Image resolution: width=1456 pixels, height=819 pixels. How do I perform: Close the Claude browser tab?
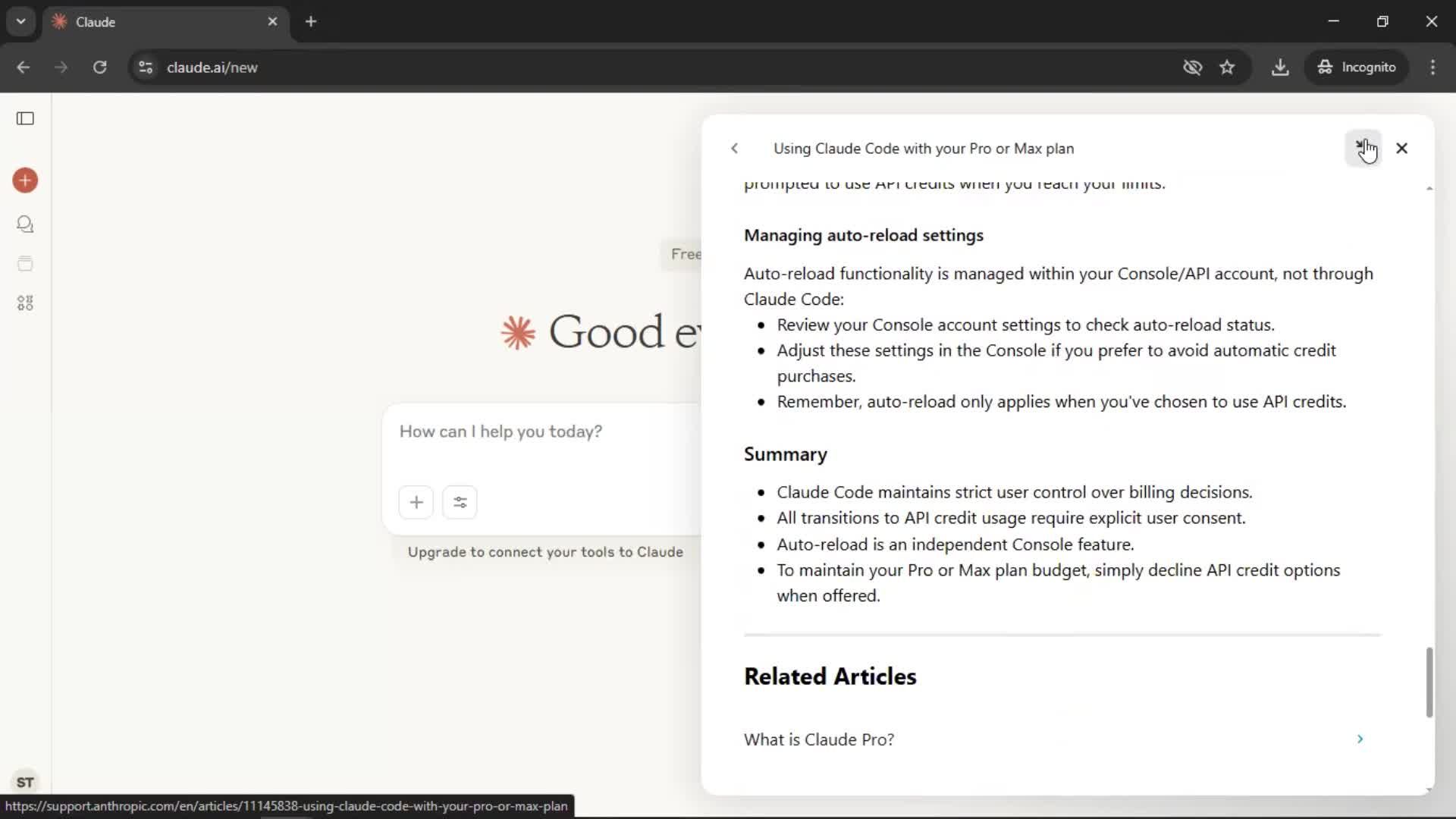pos(273,21)
